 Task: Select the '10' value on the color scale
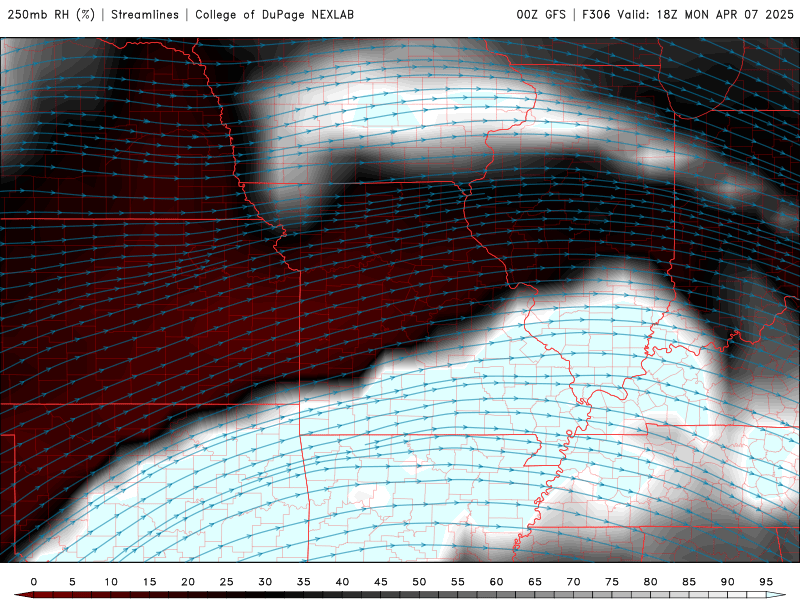(x=111, y=582)
